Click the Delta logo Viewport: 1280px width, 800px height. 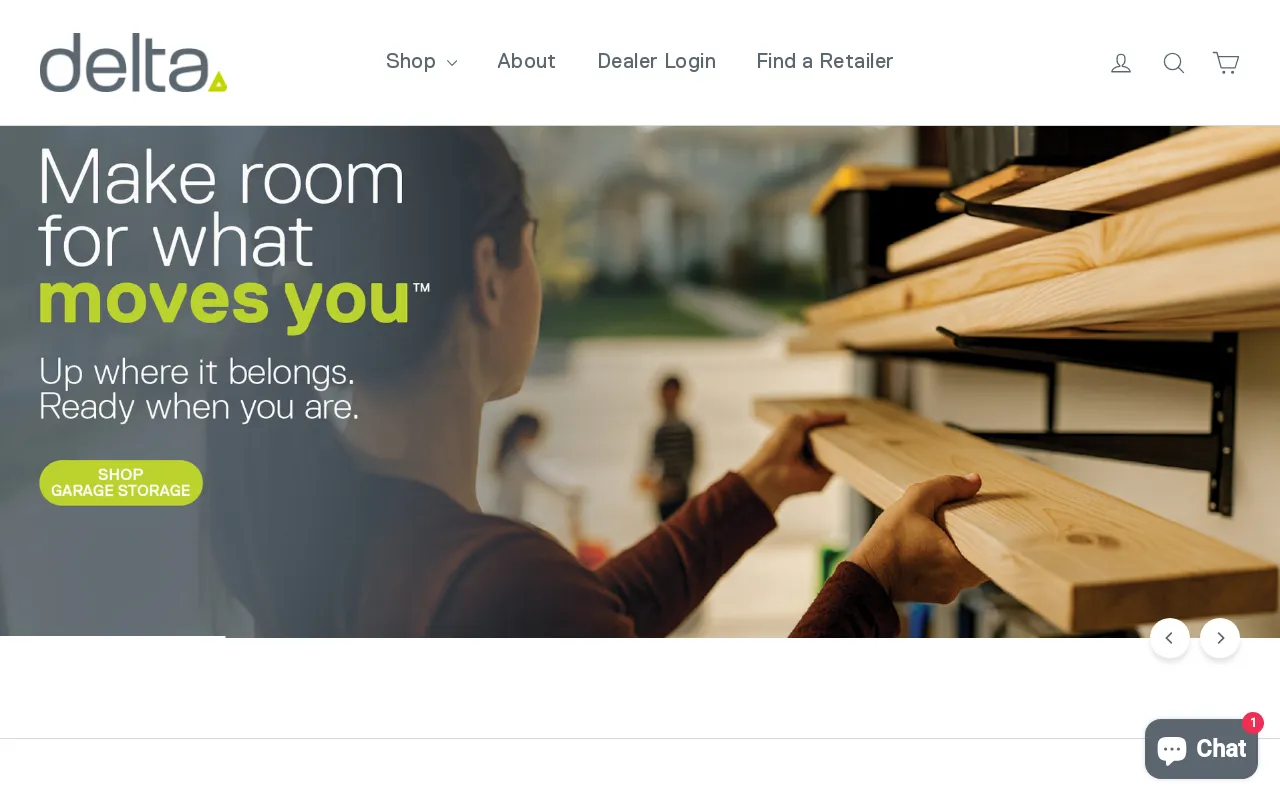point(133,62)
